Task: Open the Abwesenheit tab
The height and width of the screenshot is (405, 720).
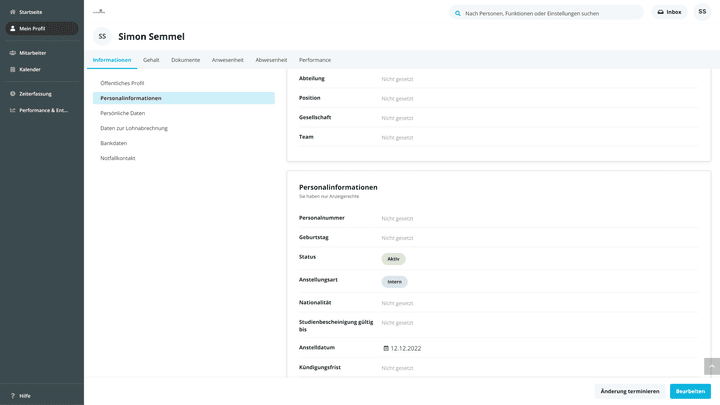Action: click(271, 60)
